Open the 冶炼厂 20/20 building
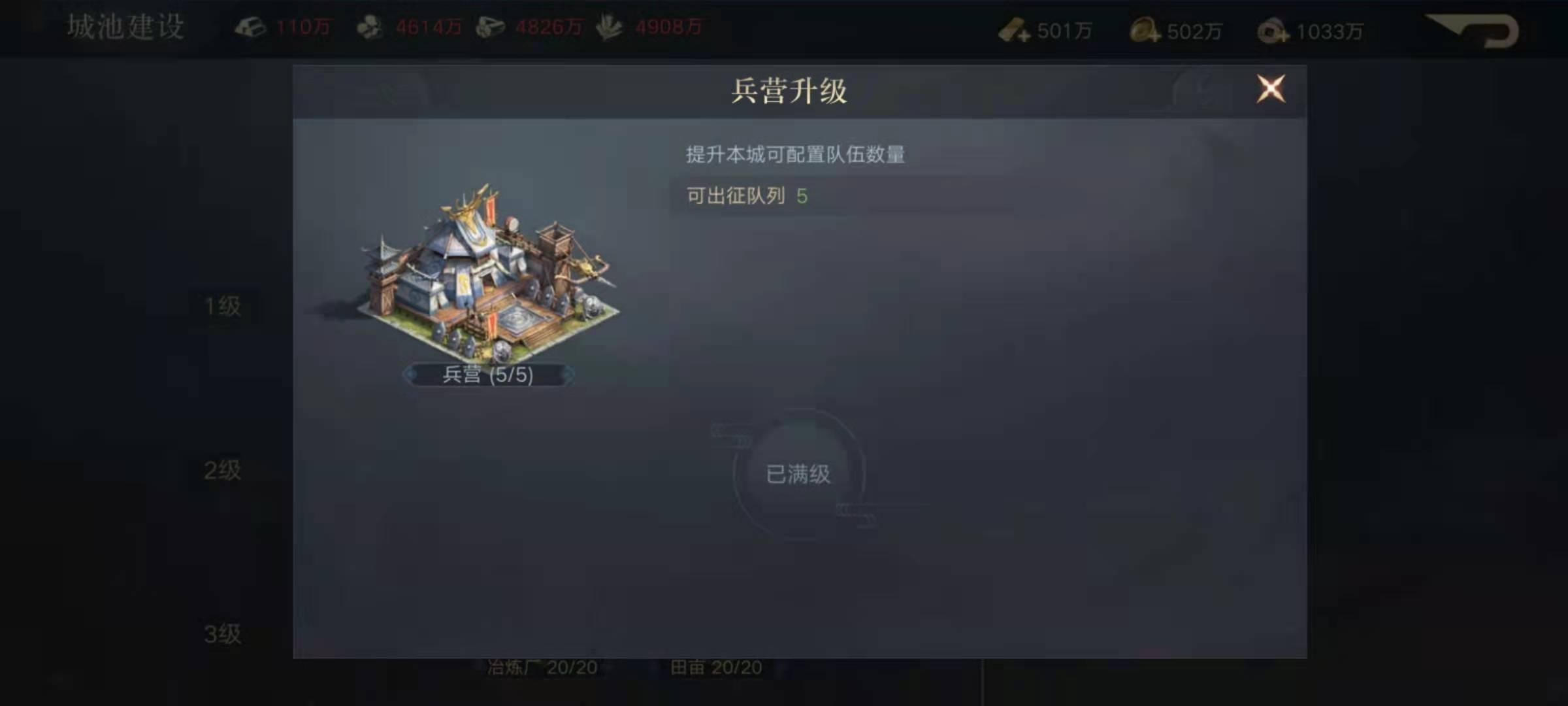The width and height of the screenshot is (1568, 706). 542,667
